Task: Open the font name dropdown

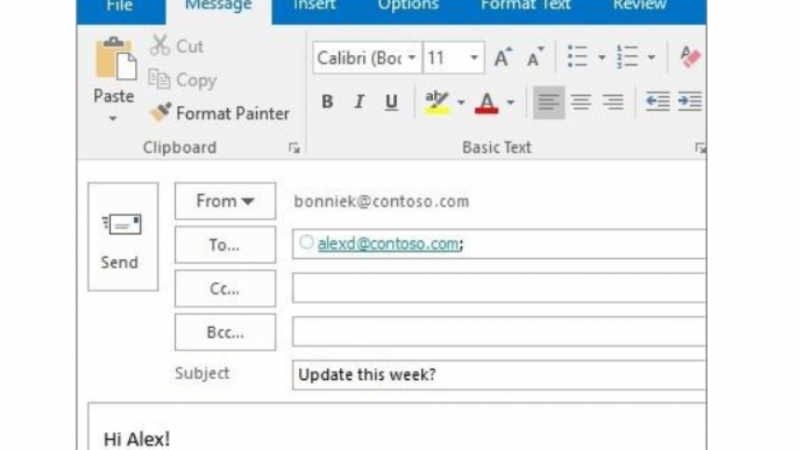Action: point(412,58)
